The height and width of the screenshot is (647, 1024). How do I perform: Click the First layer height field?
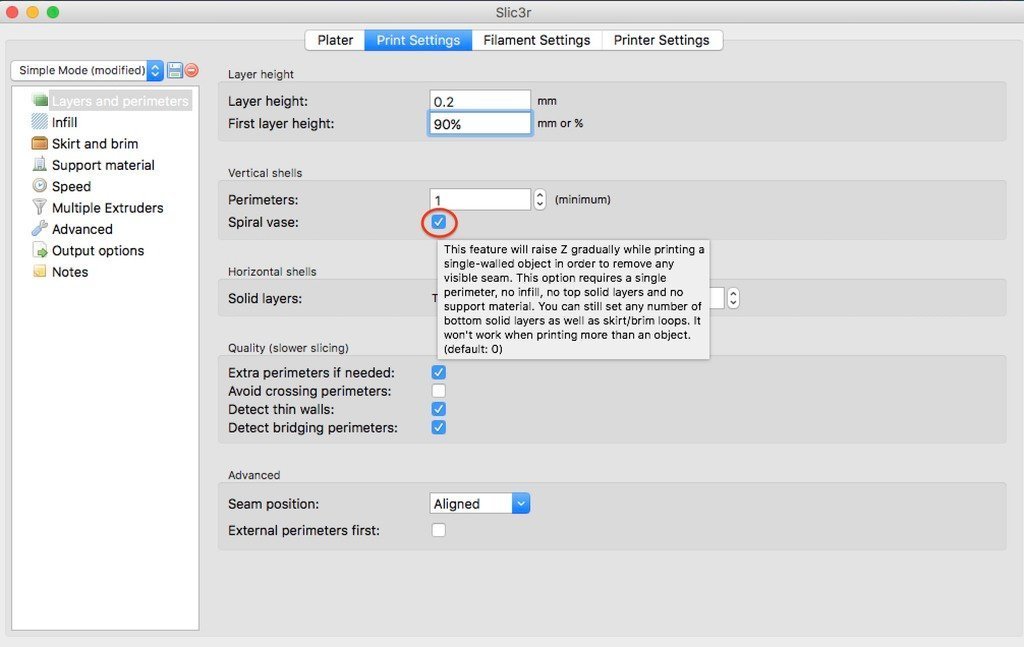[x=480, y=123]
